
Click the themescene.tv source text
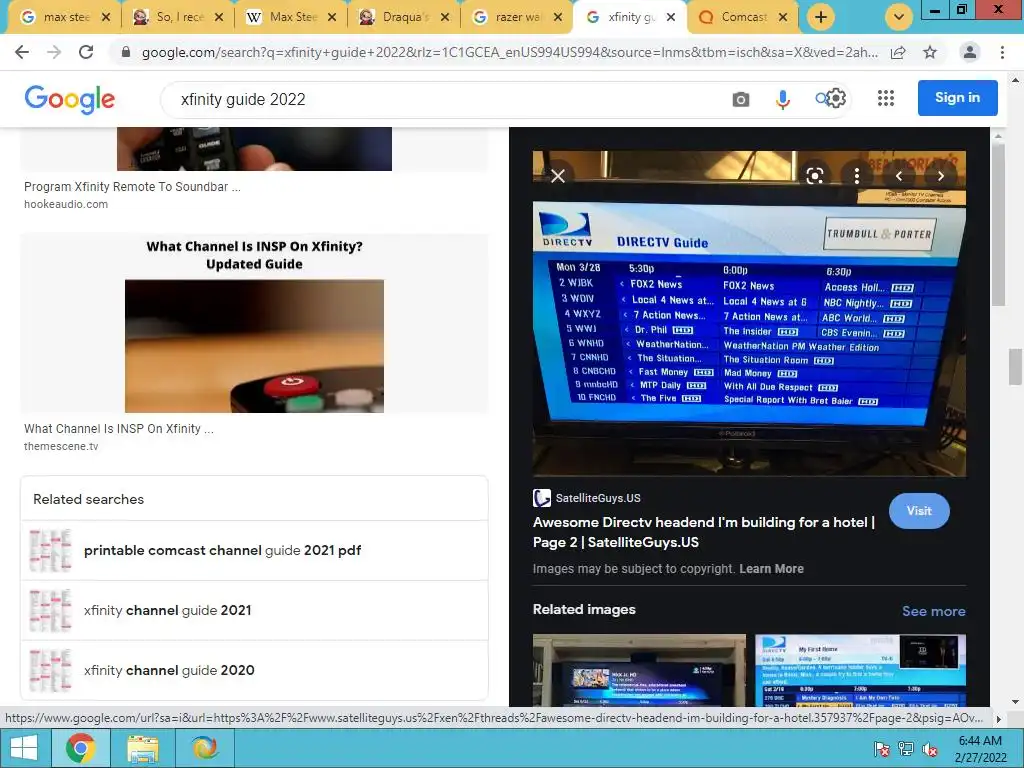pos(61,447)
